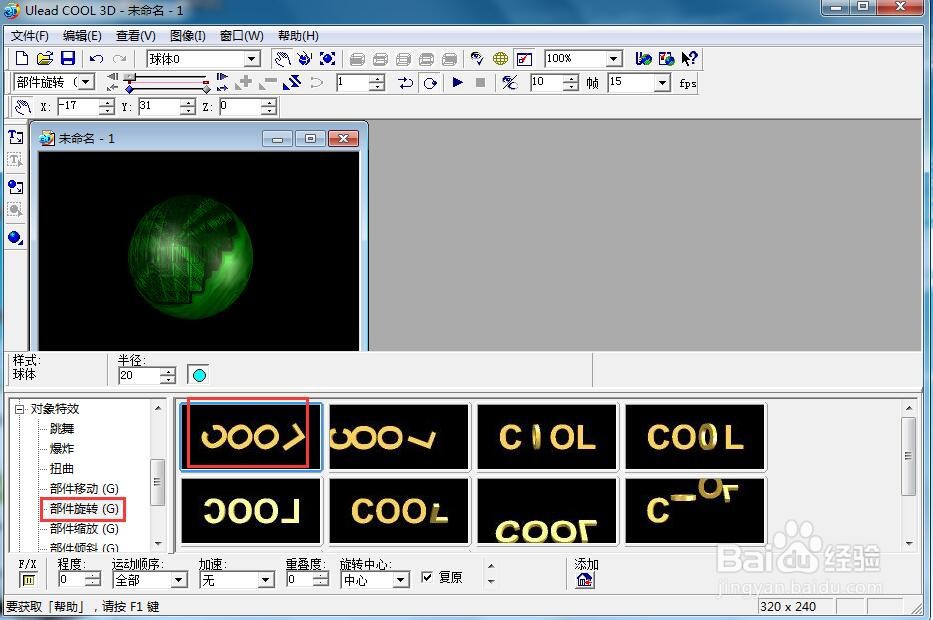Click the total frames field showing 10
Image resolution: width=933 pixels, height=620 pixels.
[546, 82]
